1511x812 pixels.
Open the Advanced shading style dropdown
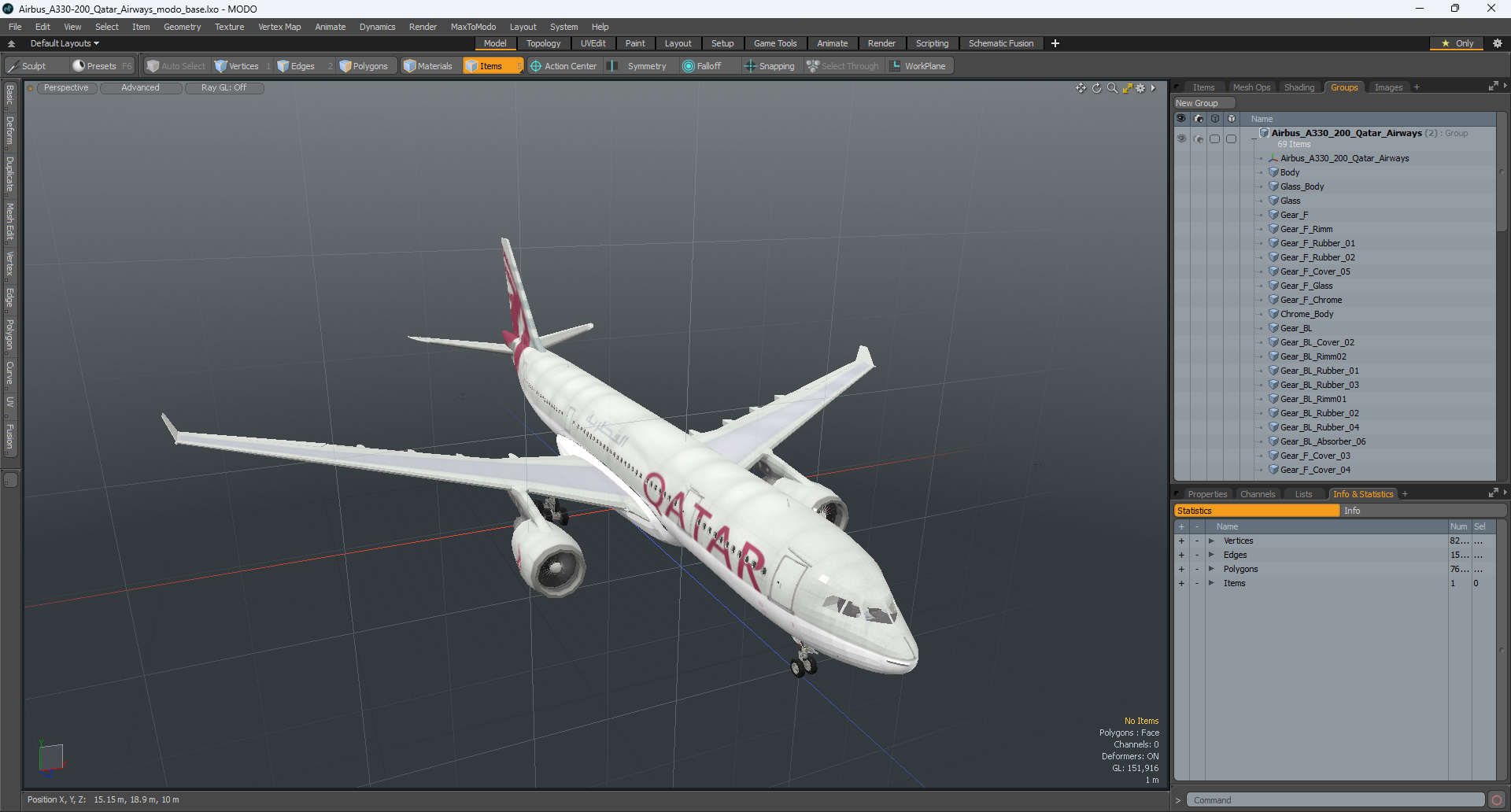pyautogui.click(x=140, y=88)
